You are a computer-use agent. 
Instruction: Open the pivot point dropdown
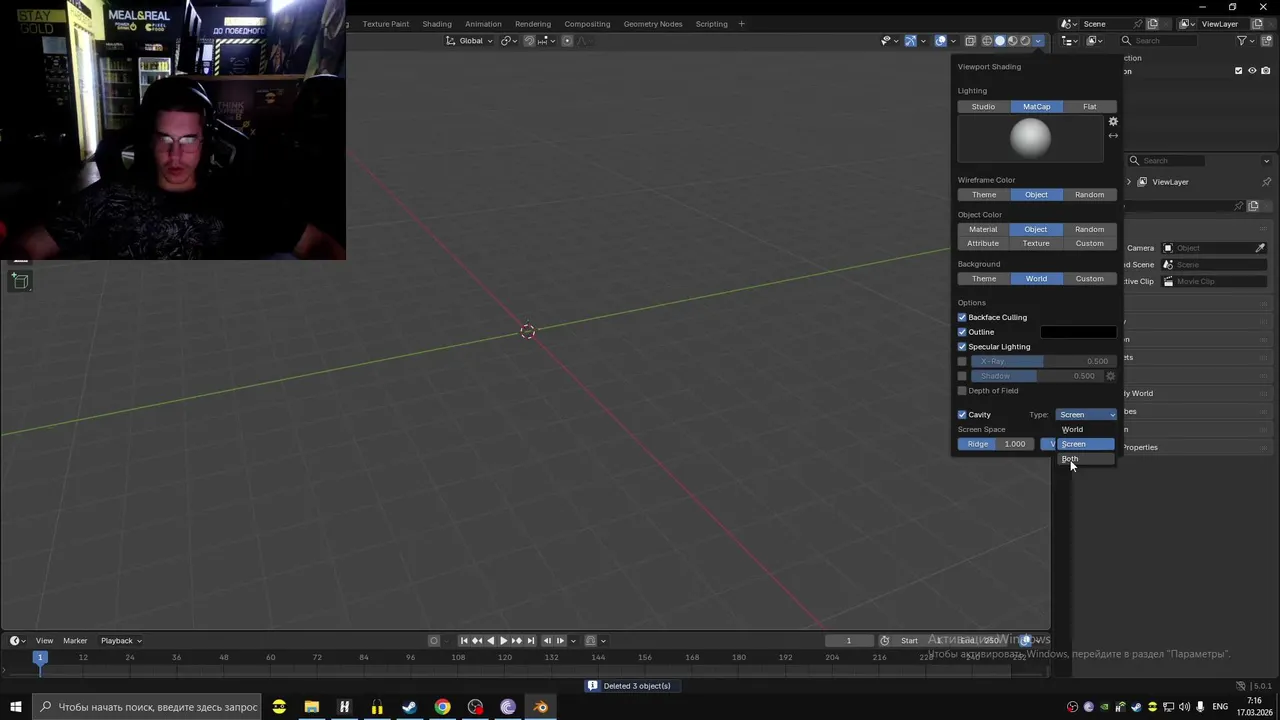[x=510, y=41]
